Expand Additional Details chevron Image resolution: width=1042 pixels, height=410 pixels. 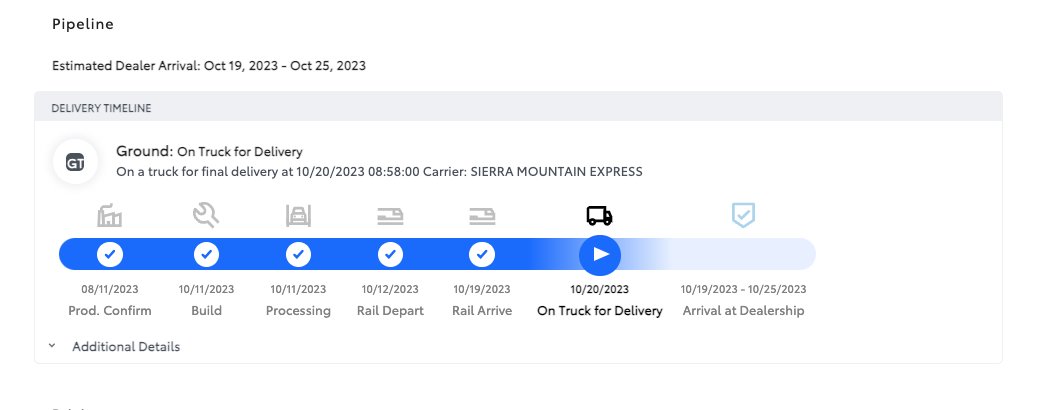click(52, 346)
